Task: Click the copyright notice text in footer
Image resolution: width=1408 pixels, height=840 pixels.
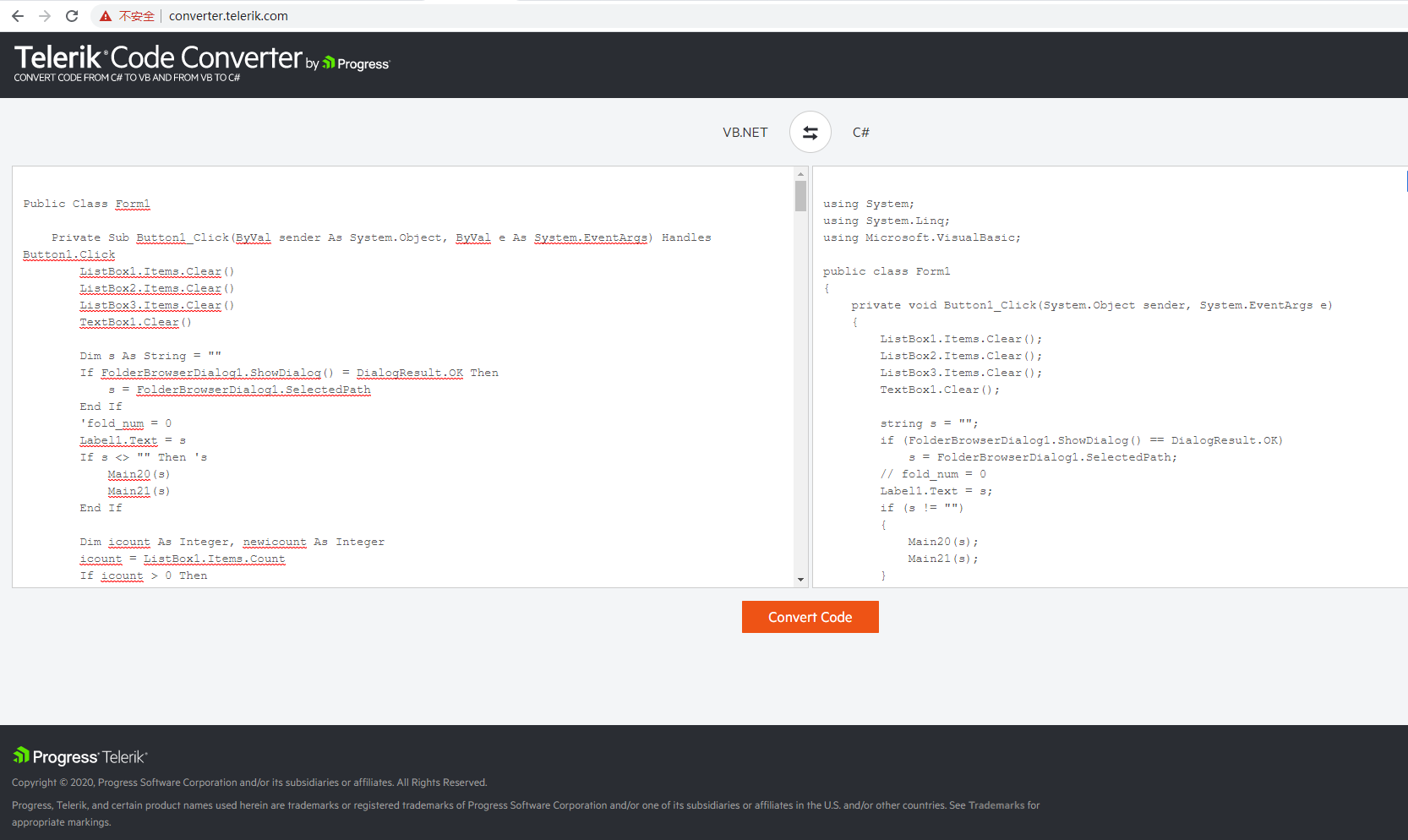Action: point(249,783)
